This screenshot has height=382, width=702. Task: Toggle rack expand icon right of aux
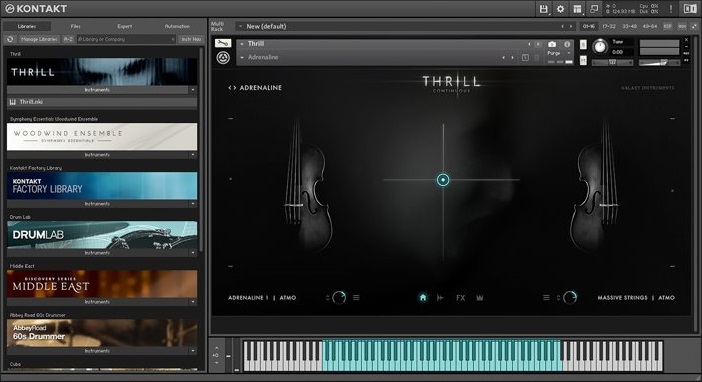[x=694, y=26]
